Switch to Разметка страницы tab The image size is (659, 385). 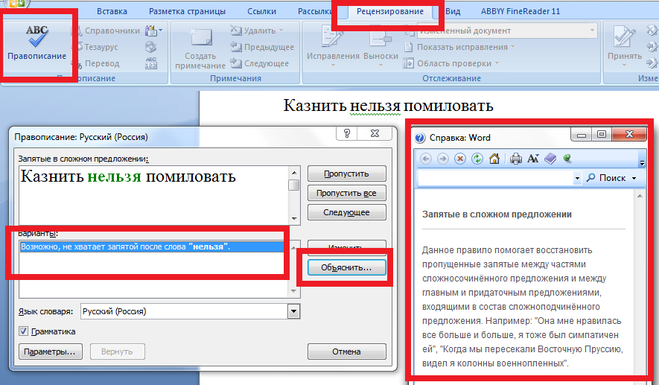pyautogui.click(x=187, y=11)
